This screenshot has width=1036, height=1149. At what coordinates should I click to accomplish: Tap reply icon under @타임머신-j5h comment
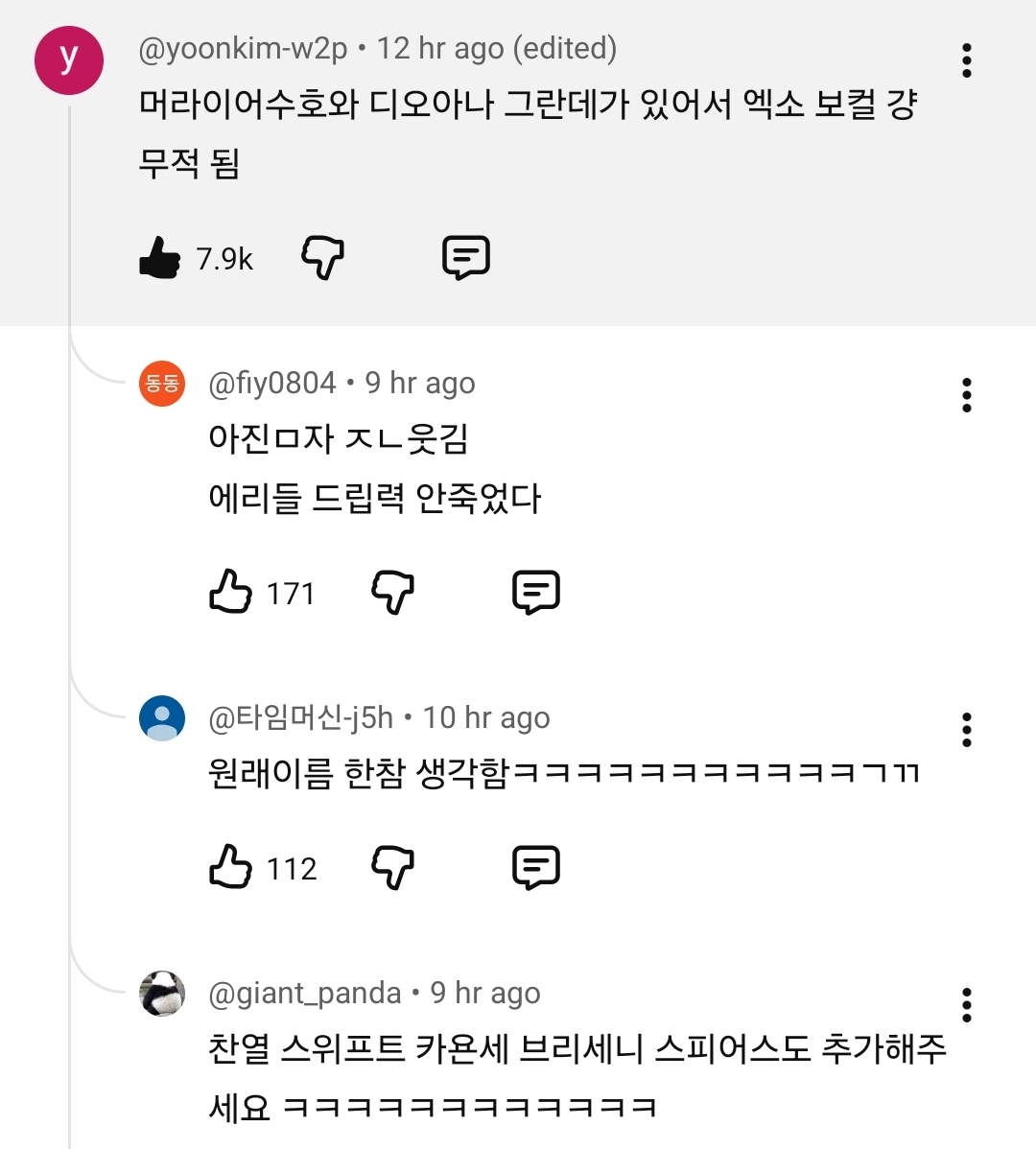click(536, 867)
